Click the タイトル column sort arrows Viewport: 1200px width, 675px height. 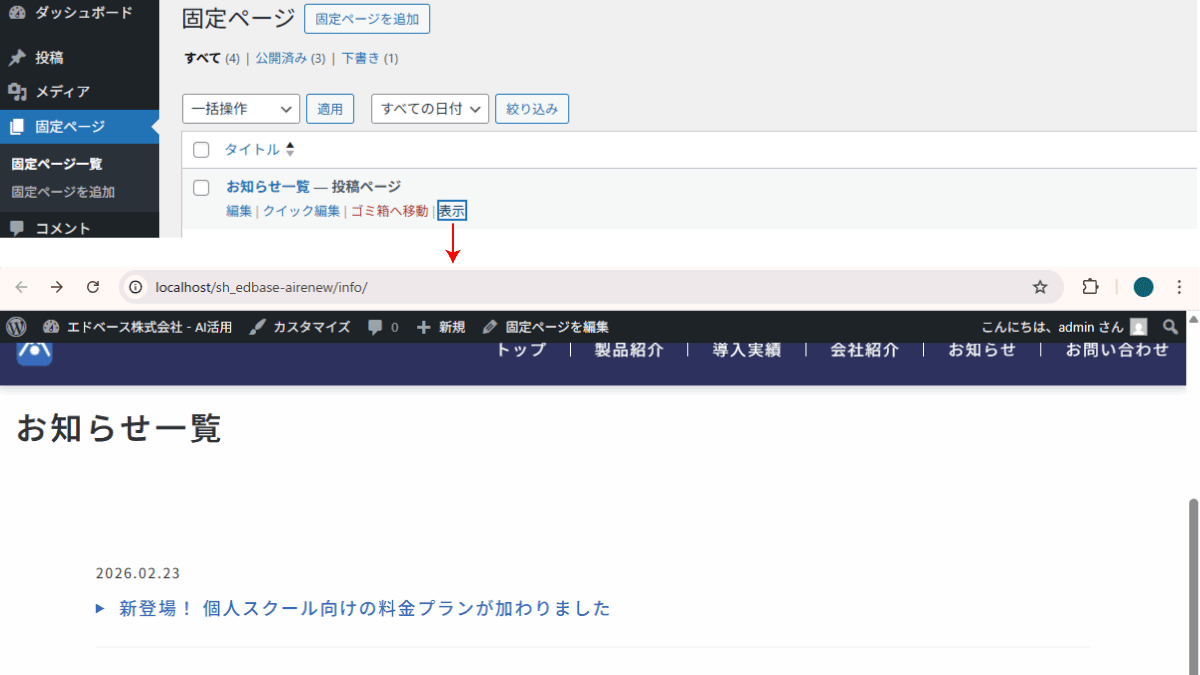[x=288, y=148]
